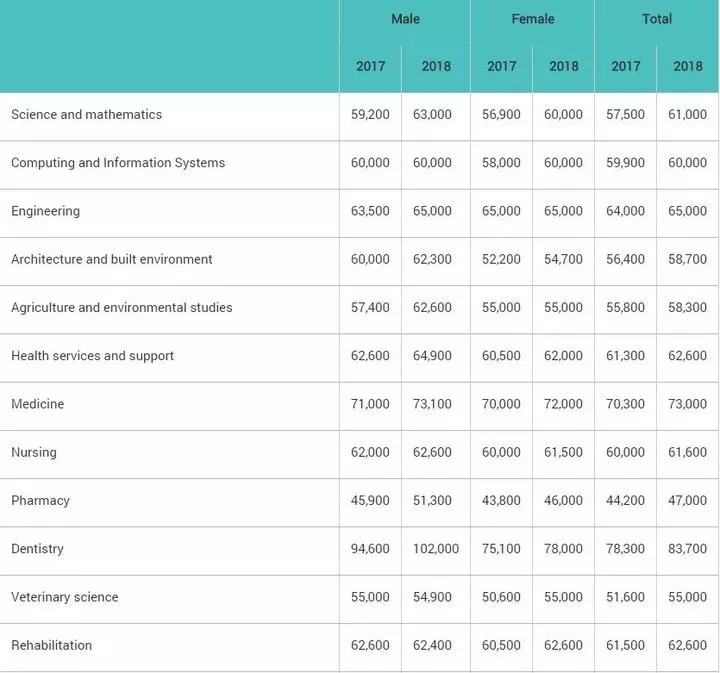Click the 2018 subheader under Total
720x673 pixels.
click(x=688, y=66)
